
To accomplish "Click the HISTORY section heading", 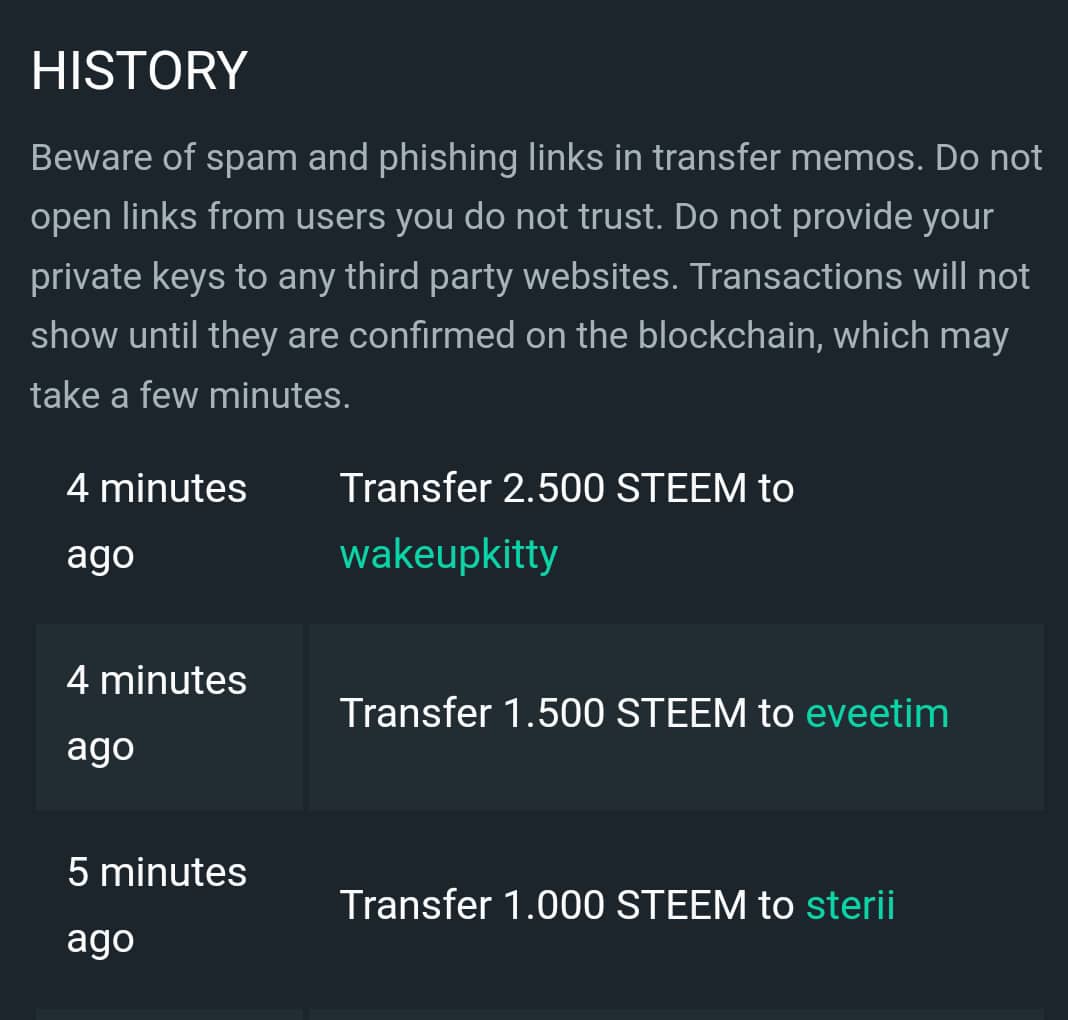I will click(139, 71).
